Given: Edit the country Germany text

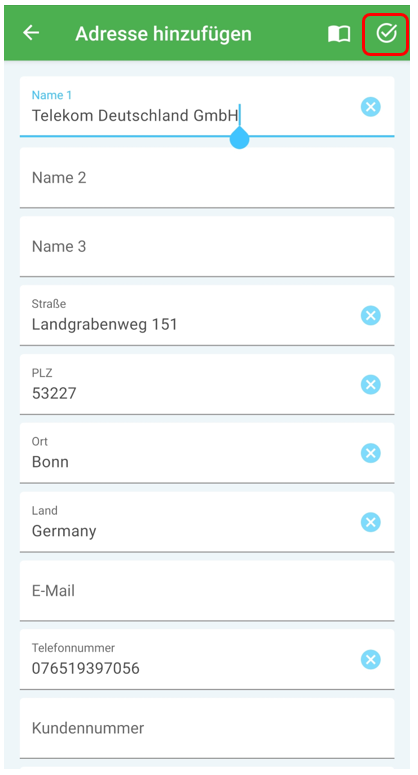Looking at the screenshot, I should coord(64,532).
